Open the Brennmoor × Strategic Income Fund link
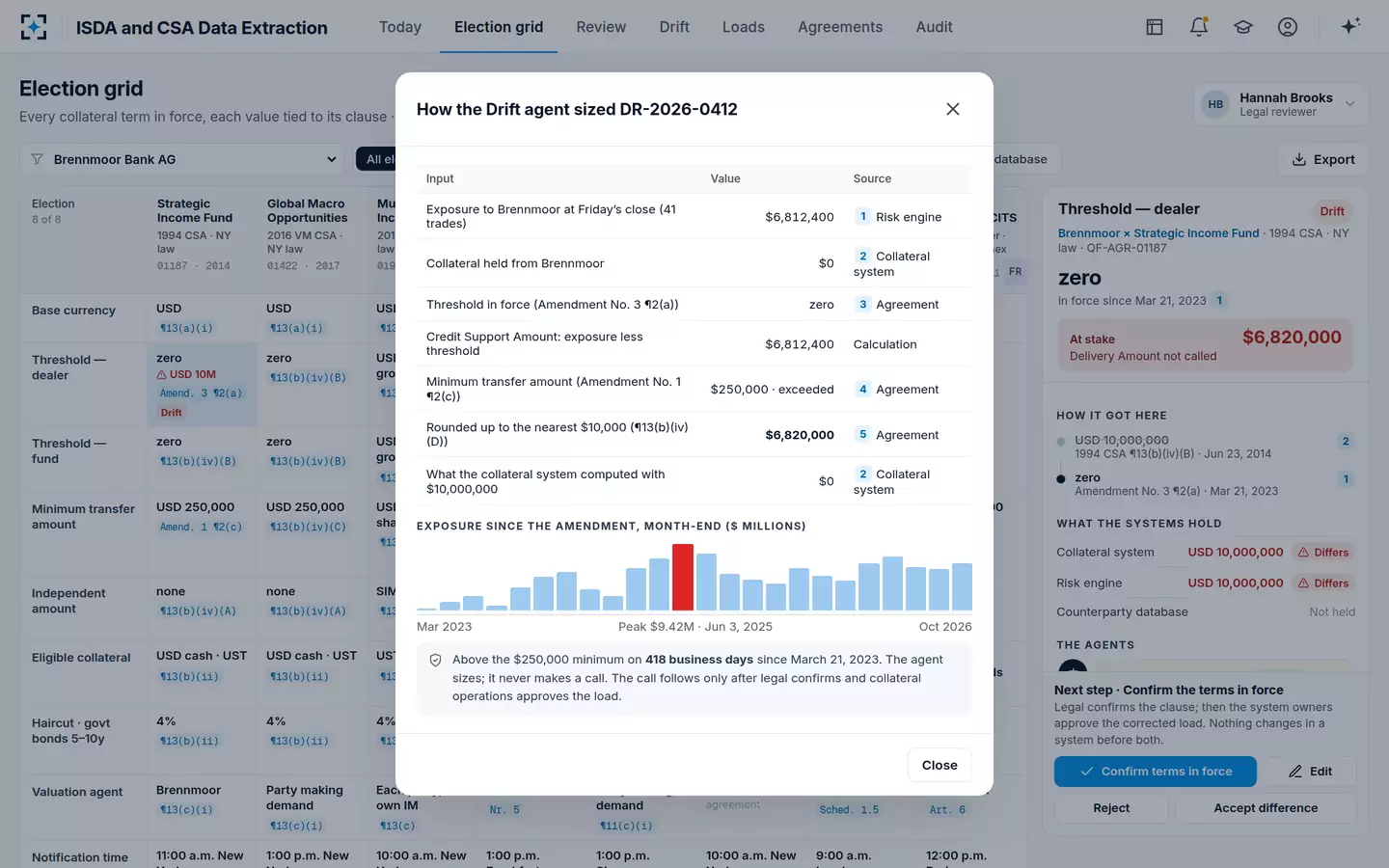The height and width of the screenshot is (868, 1389). tap(1158, 233)
